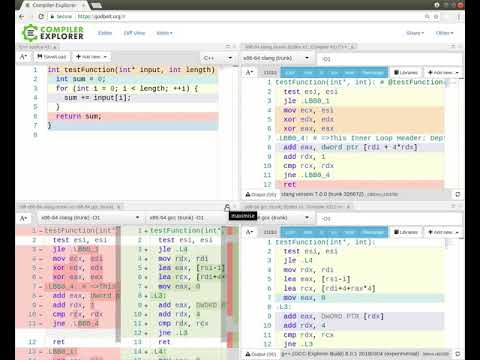The width and height of the screenshot is (480, 360).
Task: Open the diff pane's left compiler dropdown (clang -O1)
Action: click(x=89, y=218)
